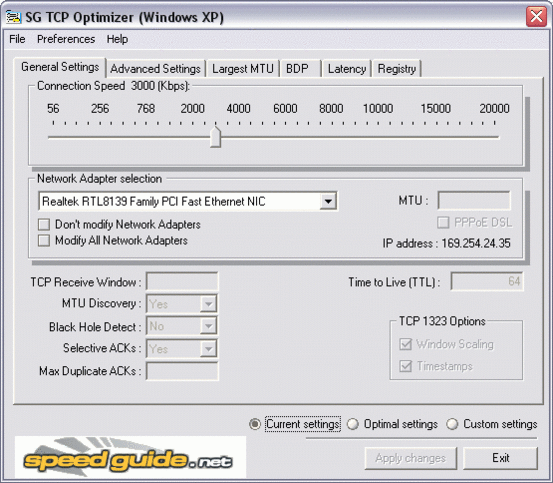The height and width of the screenshot is (483, 553).
Task: Switch to the Advanced Settings tab
Action: tap(155, 69)
